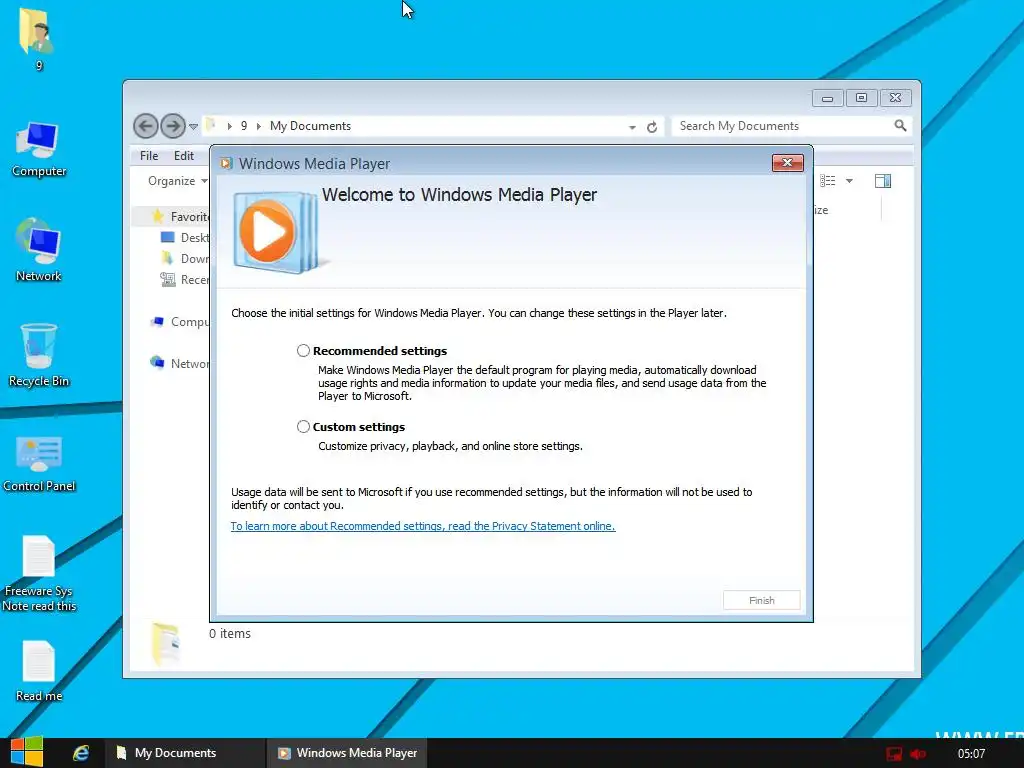Open the Organize dropdown menu
The image size is (1024, 768).
pos(177,181)
